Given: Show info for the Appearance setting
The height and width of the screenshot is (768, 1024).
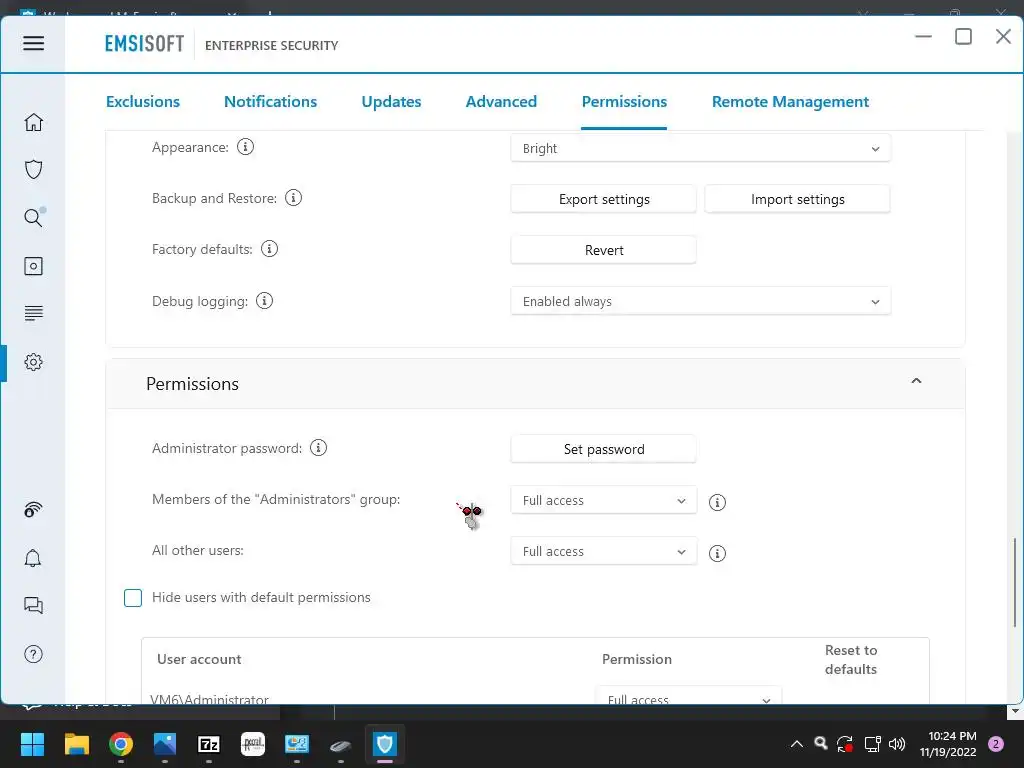Looking at the screenshot, I should 246,147.
